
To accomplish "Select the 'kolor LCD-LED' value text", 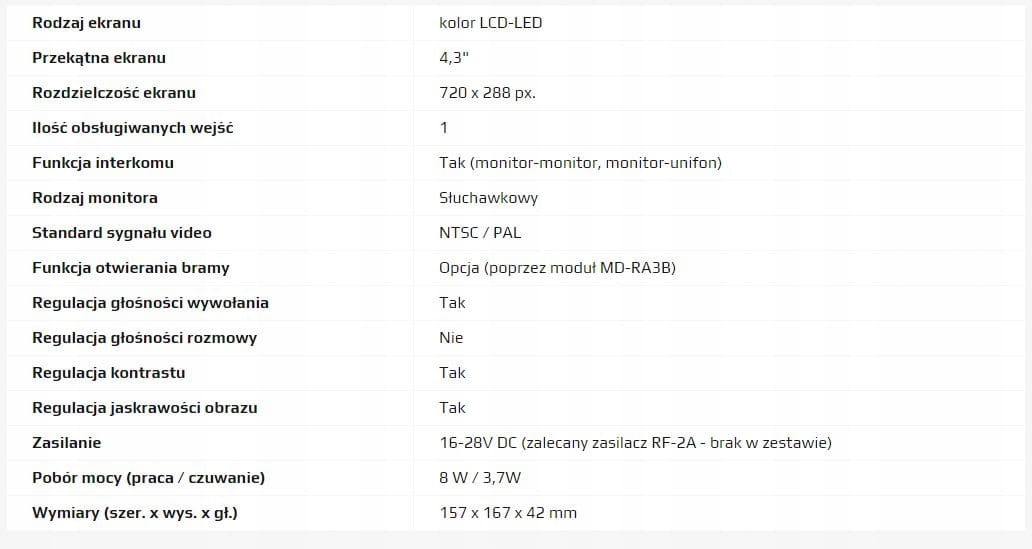I will click(x=490, y=22).
